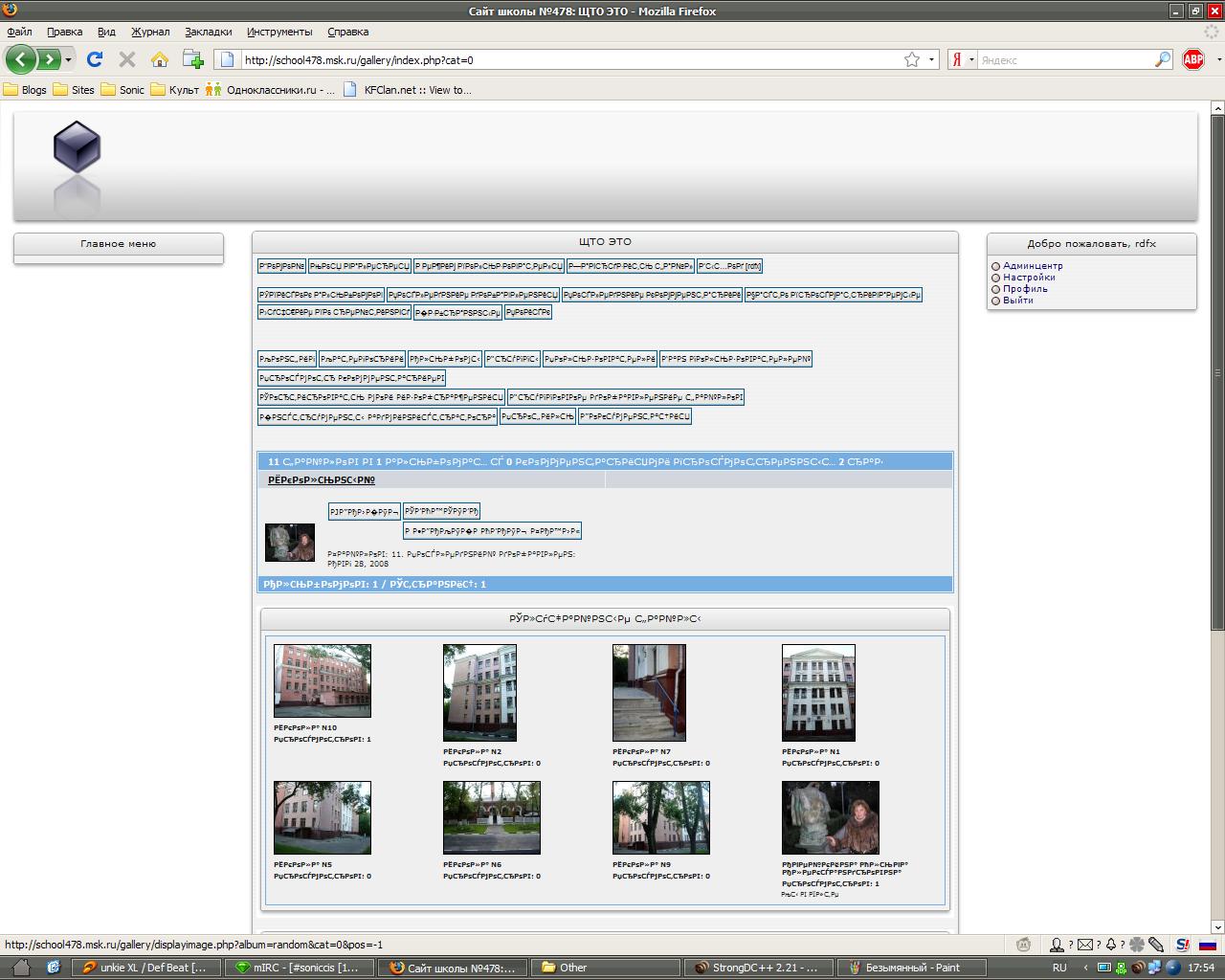Open the N5 building thumbnail

tap(323, 817)
